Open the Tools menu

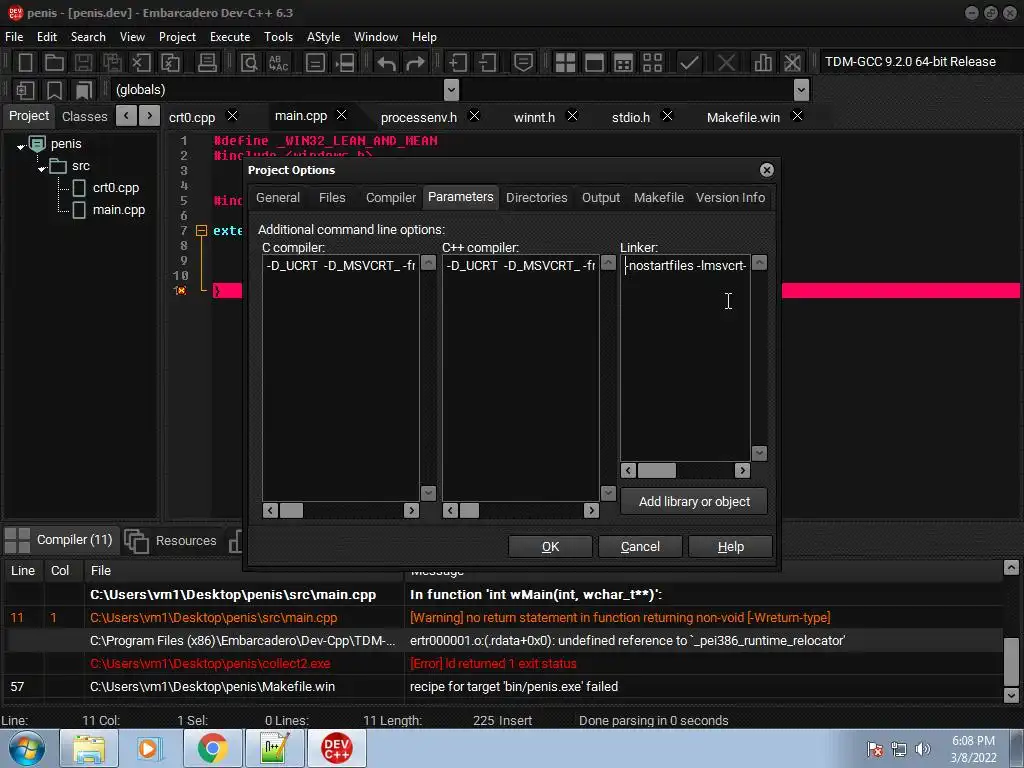coord(278,37)
